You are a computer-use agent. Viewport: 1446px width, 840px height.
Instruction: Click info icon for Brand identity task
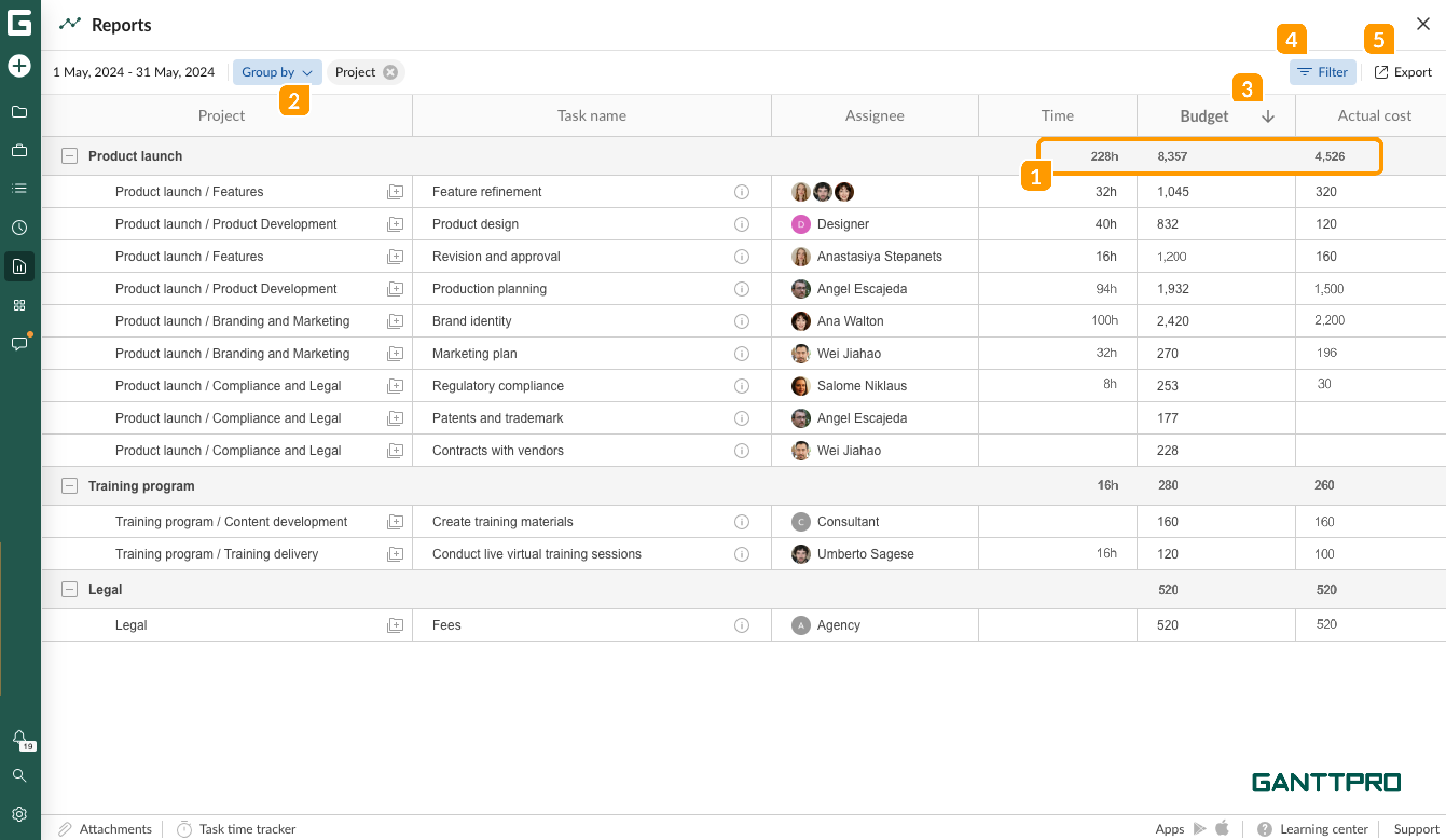[x=741, y=321]
